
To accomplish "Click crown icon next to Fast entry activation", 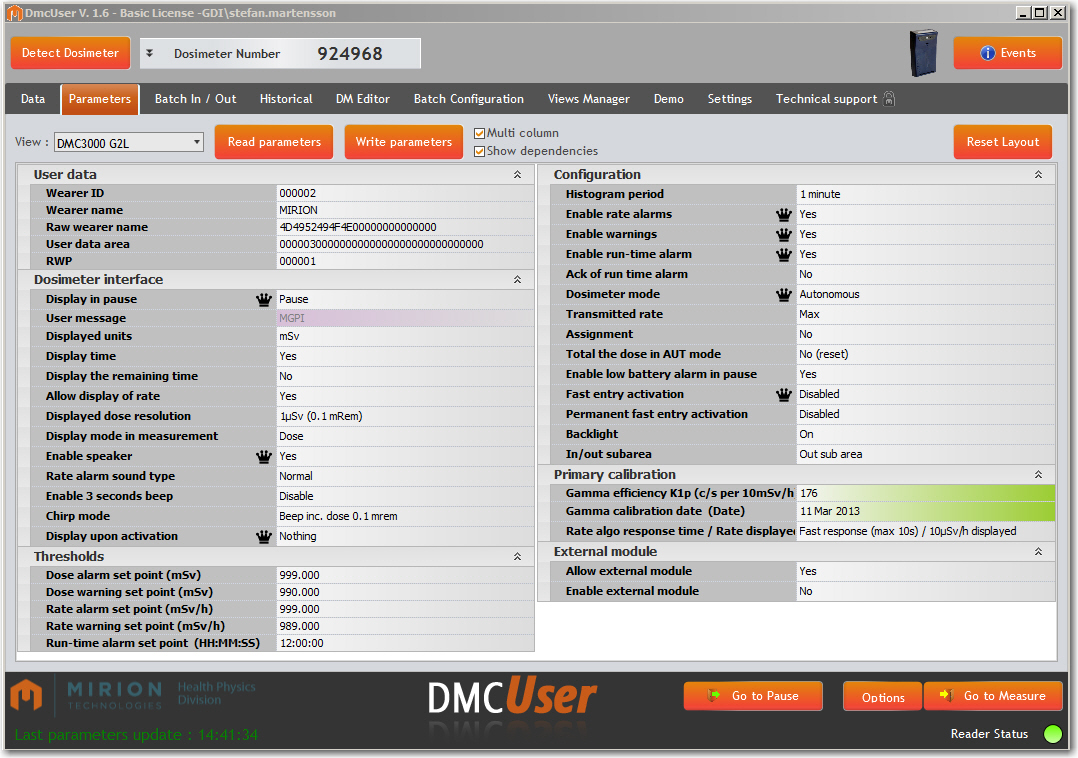I will [784, 394].
